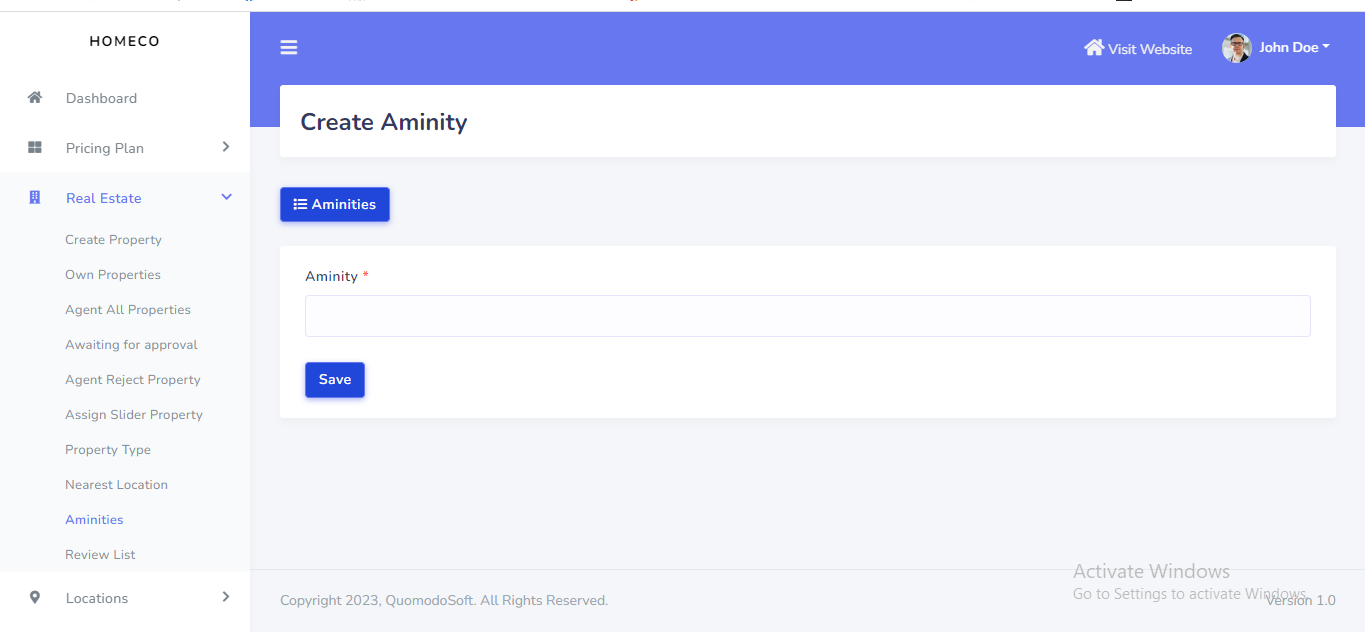This screenshot has height=632, width=1365.
Task: Toggle the hamburger sidebar menu icon
Action: coord(289,48)
